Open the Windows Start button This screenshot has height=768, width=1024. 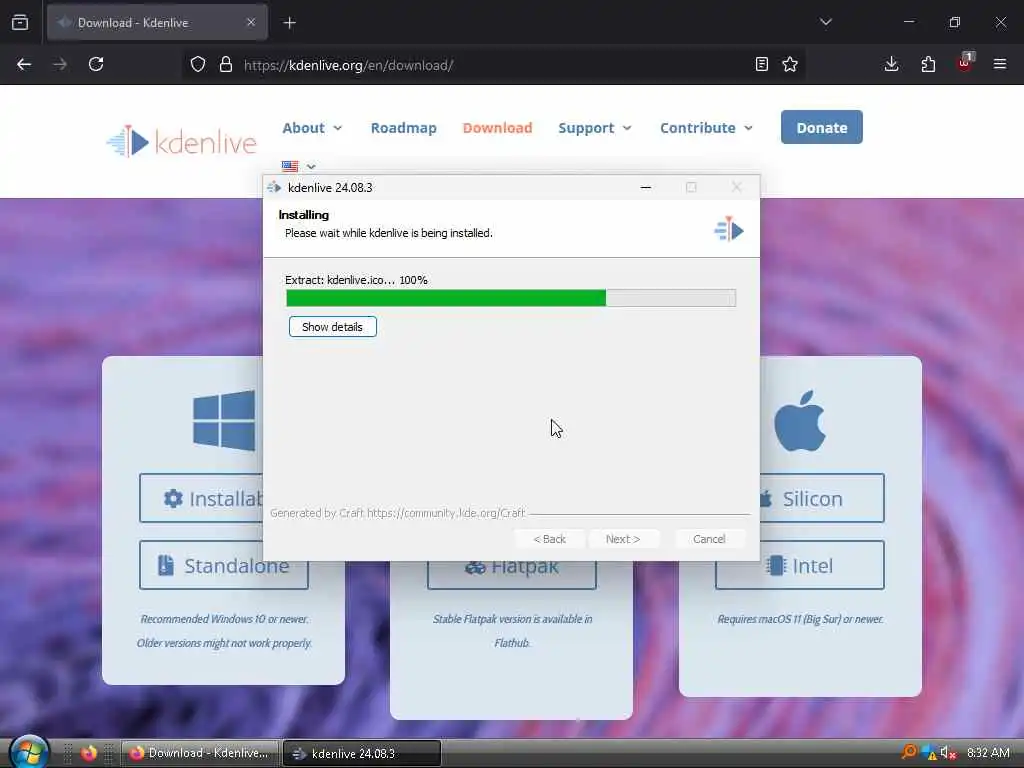[x=29, y=753]
